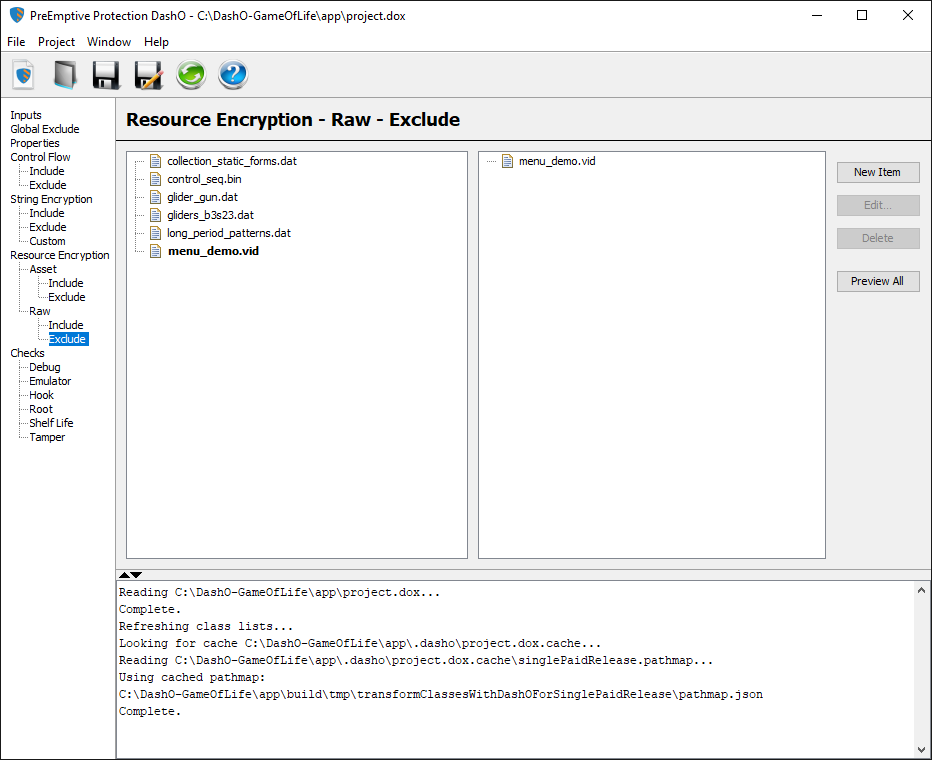Select Global Exclude in the navigation tree

[45, 129]
